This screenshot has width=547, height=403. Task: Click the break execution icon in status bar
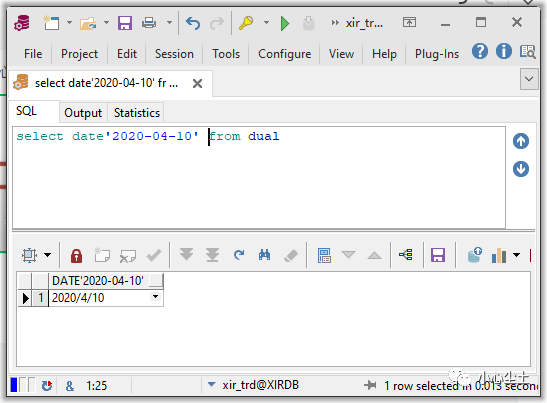(47, 386)
